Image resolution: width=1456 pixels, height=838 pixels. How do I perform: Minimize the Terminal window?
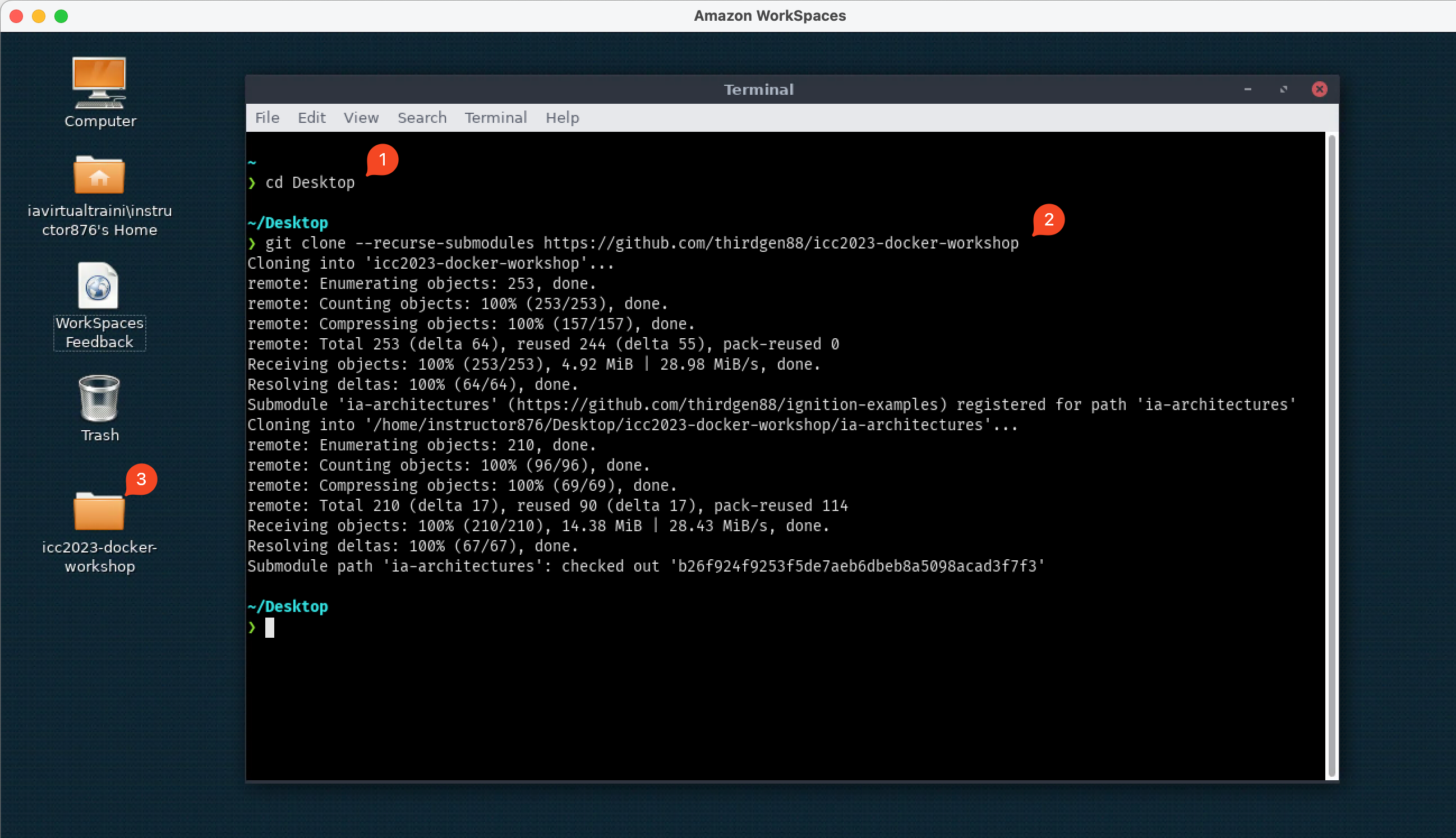1248,89
